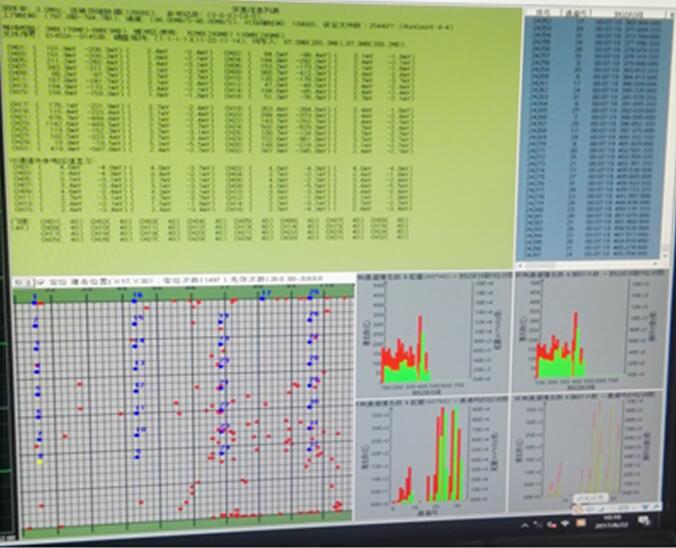
Task: Show hidden icons in the taskbar tray
Action: (x=525, y=526)
